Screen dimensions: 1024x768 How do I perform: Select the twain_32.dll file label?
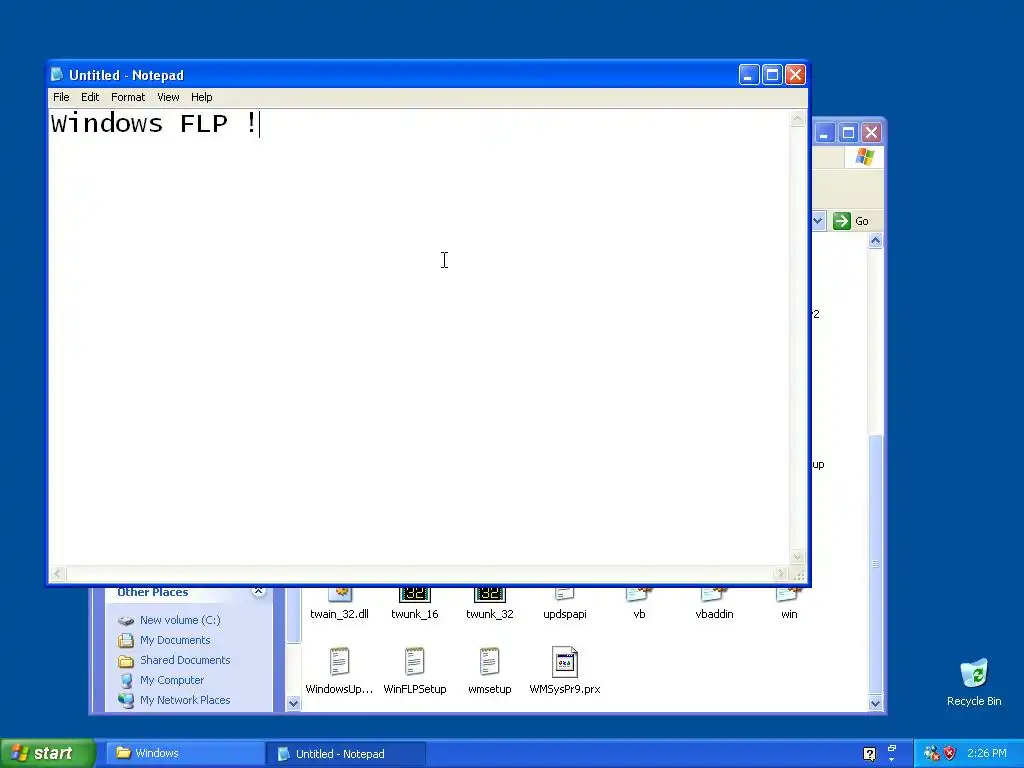pyautogui.click(x=340, y=614)
